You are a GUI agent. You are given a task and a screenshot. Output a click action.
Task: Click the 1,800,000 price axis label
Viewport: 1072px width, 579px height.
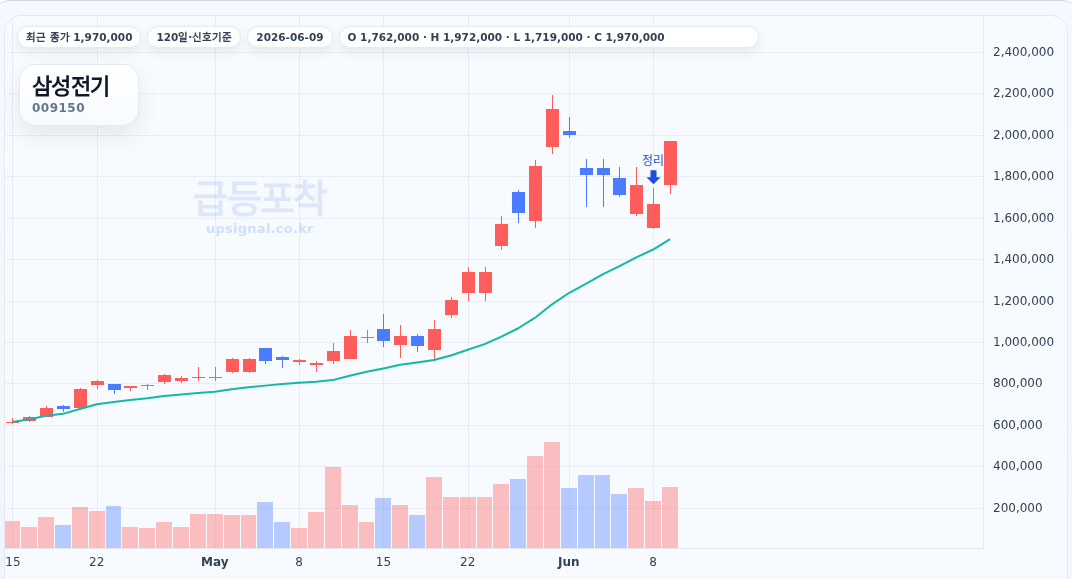1023,176
